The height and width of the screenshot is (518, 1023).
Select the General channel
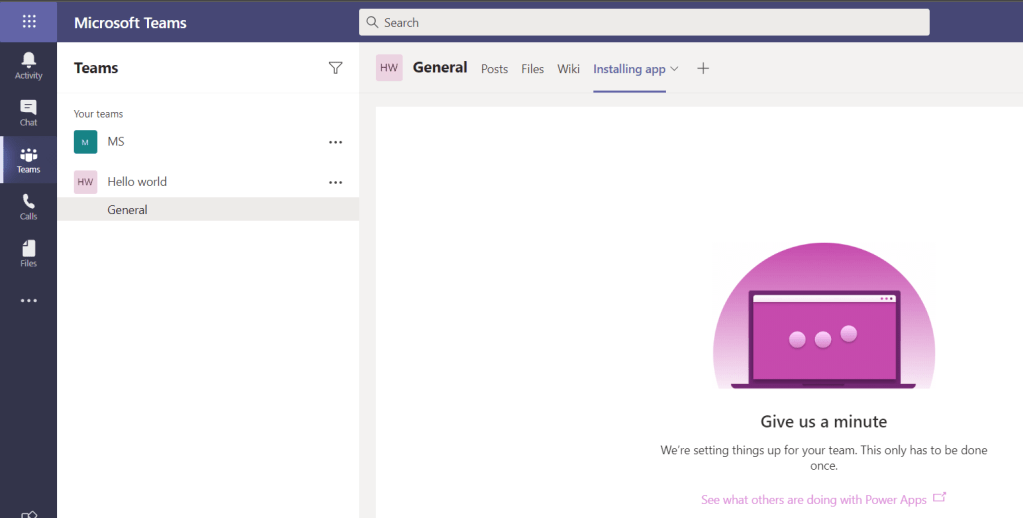click(x=127, y=210)
